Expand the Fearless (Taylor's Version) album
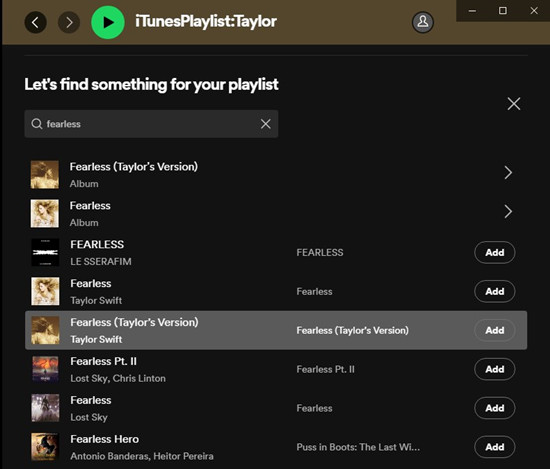Screen dimensions: 550x469 (x=508, y=173)
